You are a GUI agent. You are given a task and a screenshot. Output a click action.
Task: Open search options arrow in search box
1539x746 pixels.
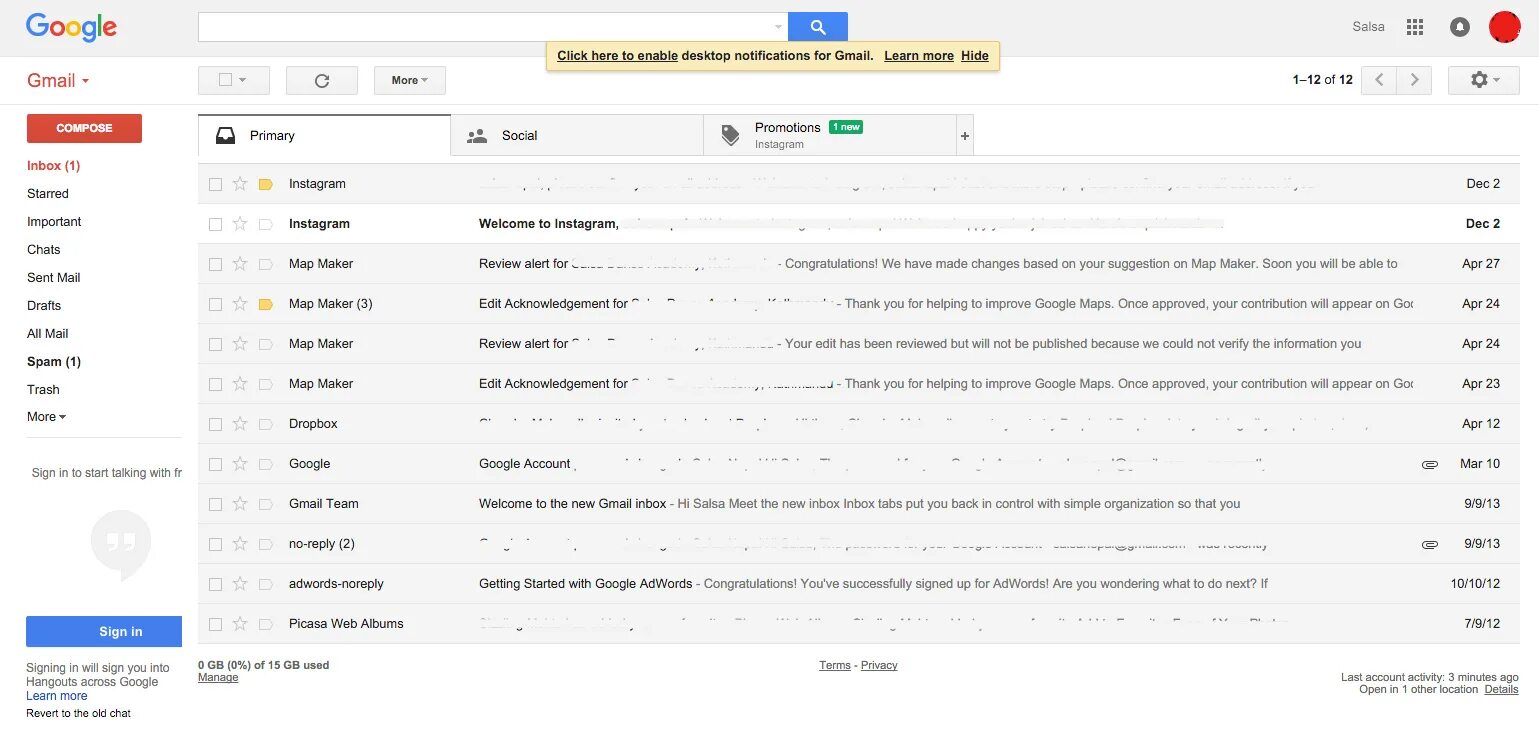pyautogui.click(x=778, y=27)
